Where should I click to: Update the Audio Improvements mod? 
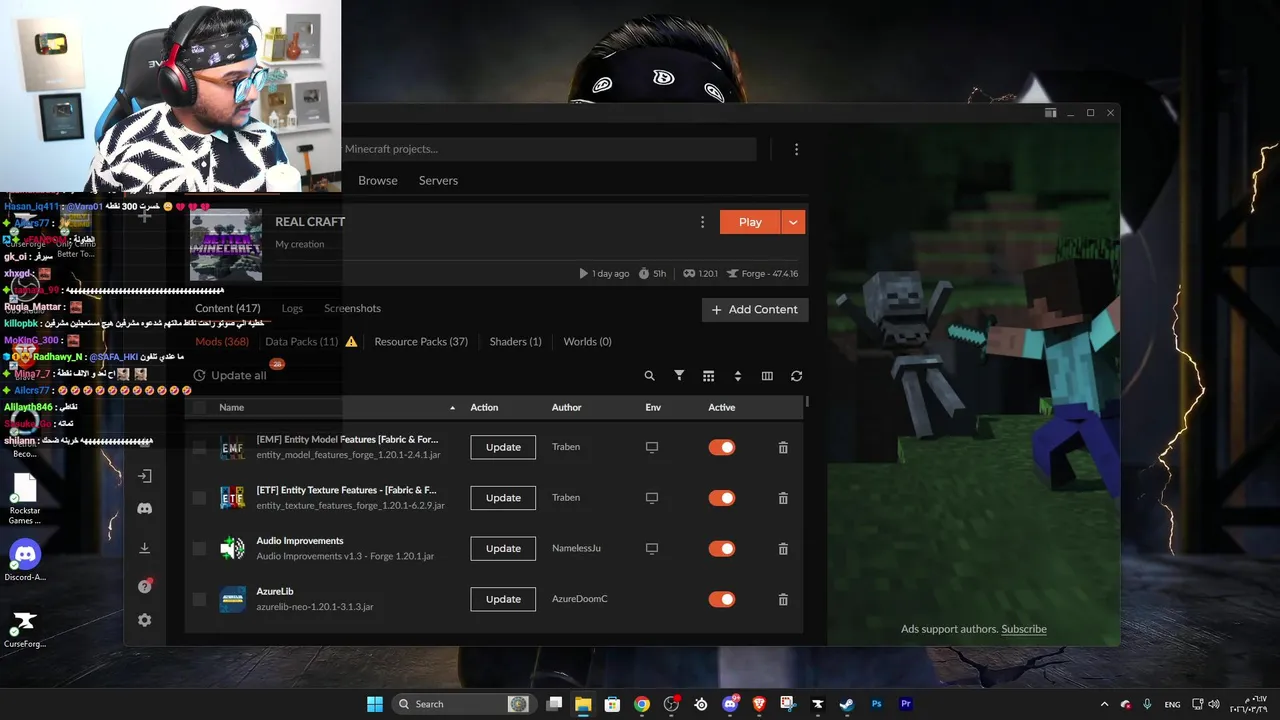503,548
